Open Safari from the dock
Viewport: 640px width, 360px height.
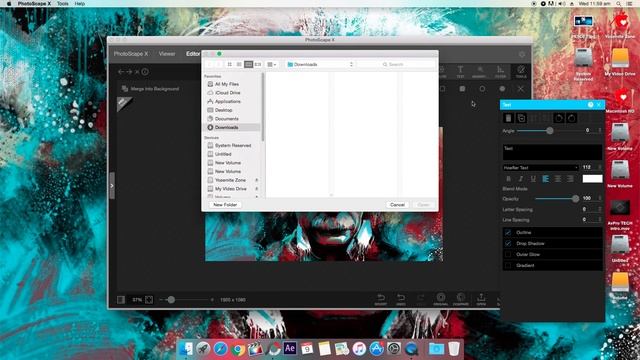tap(220, 349)
